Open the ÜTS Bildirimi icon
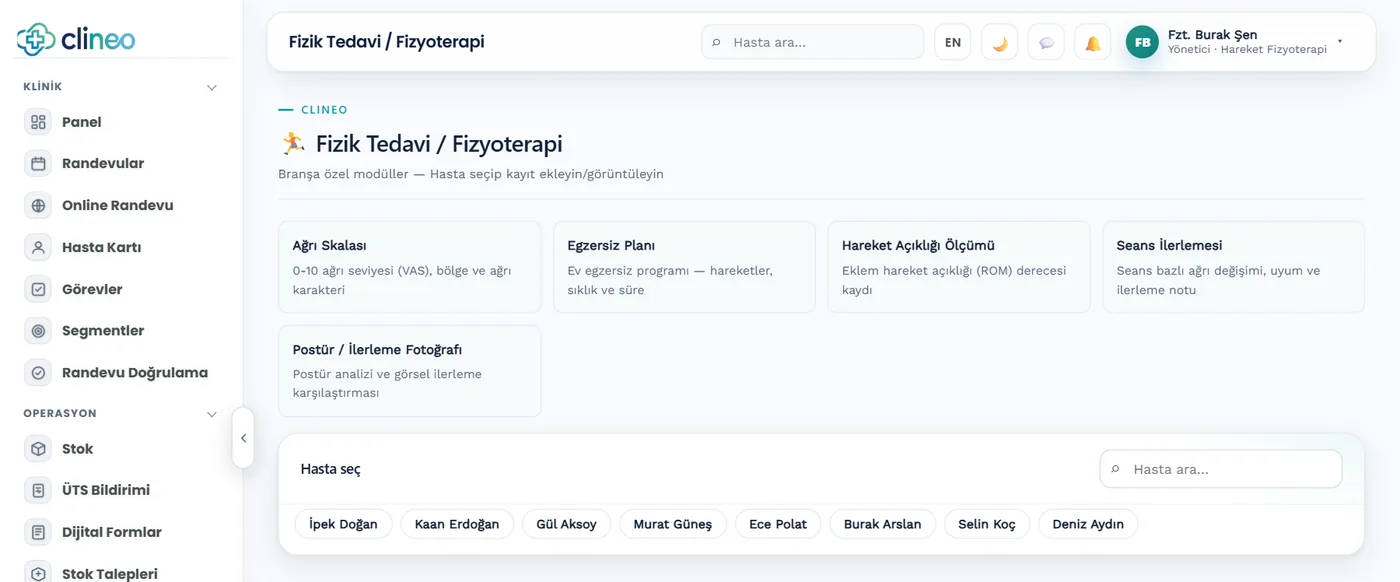Screen dimensions: 1400x582 click(x=38, y=490)
